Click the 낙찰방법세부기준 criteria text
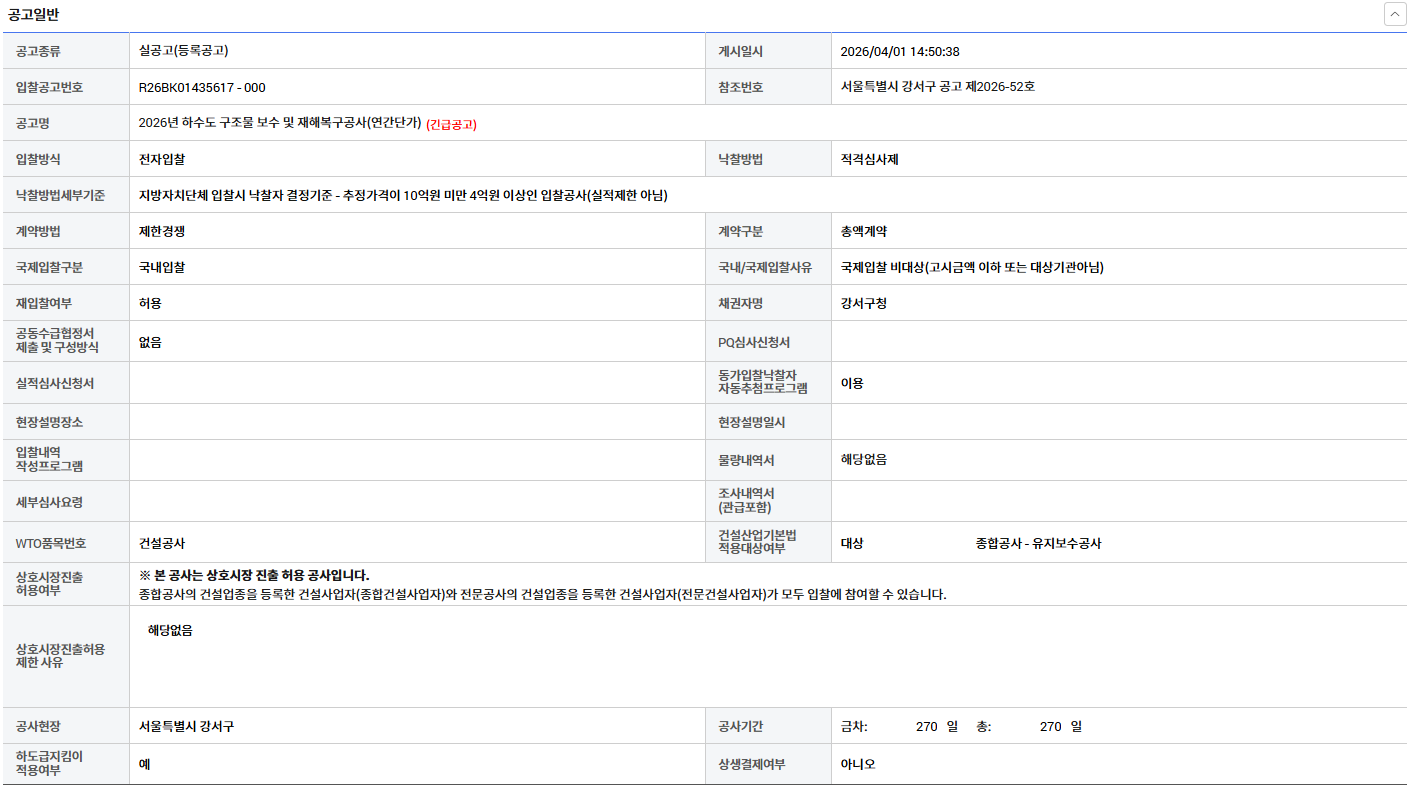1409x786 pixels. [x=403, y=195]
